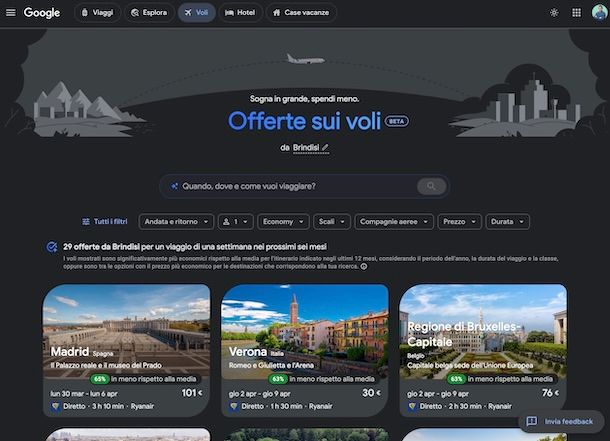Screen dimensions: 610x441
Task: Open the Viaggi tab
Action: pos(97,13)
